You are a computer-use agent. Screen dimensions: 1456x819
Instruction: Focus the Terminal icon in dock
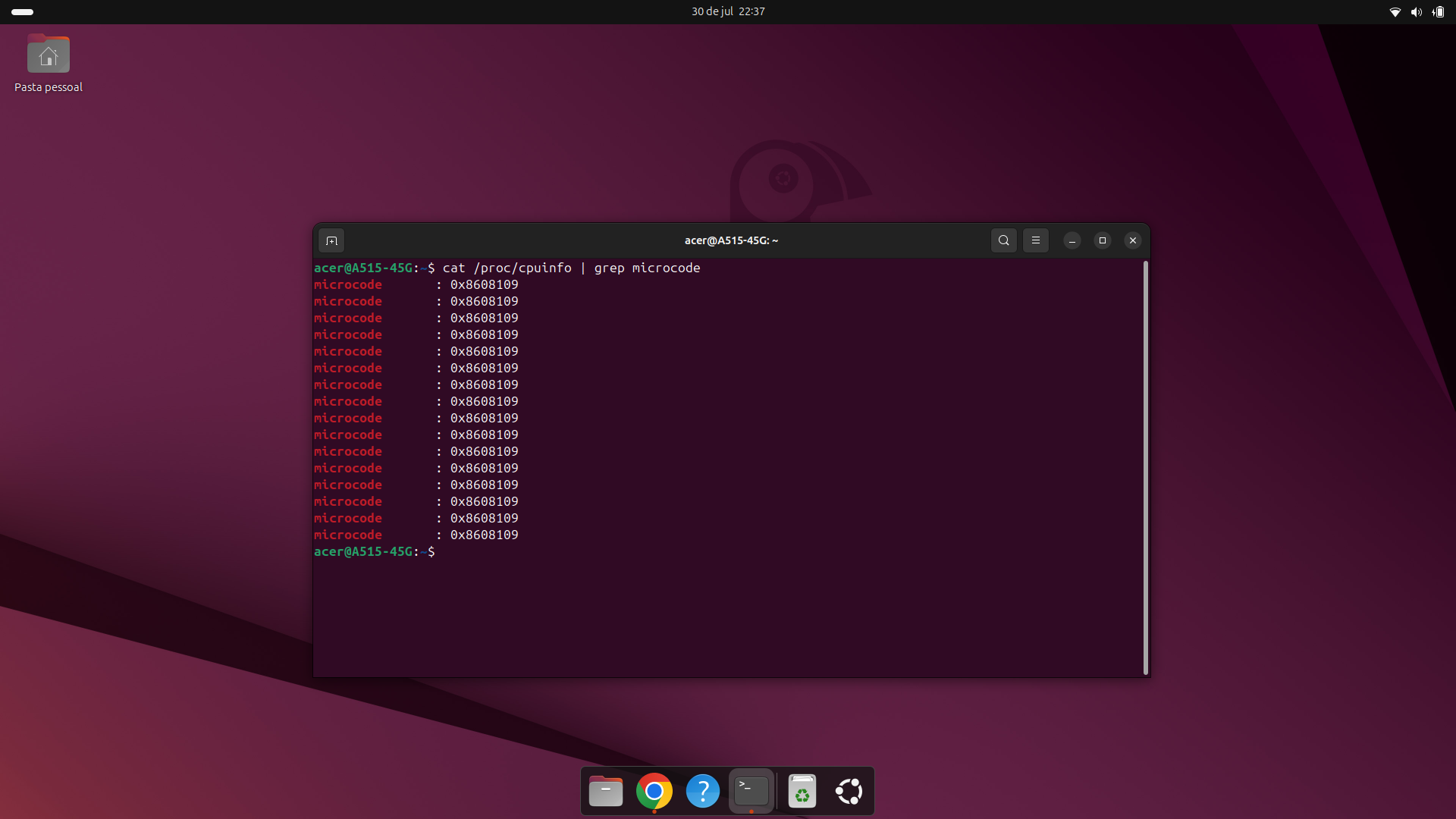752,791
